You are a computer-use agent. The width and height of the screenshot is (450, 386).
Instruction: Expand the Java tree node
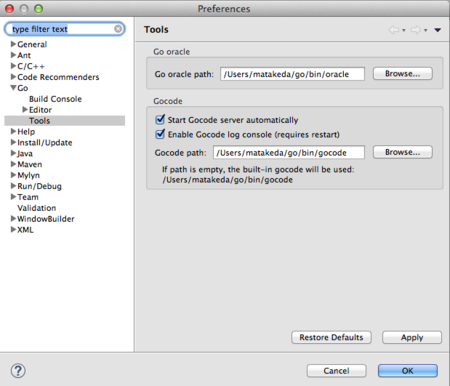[13, 153]
